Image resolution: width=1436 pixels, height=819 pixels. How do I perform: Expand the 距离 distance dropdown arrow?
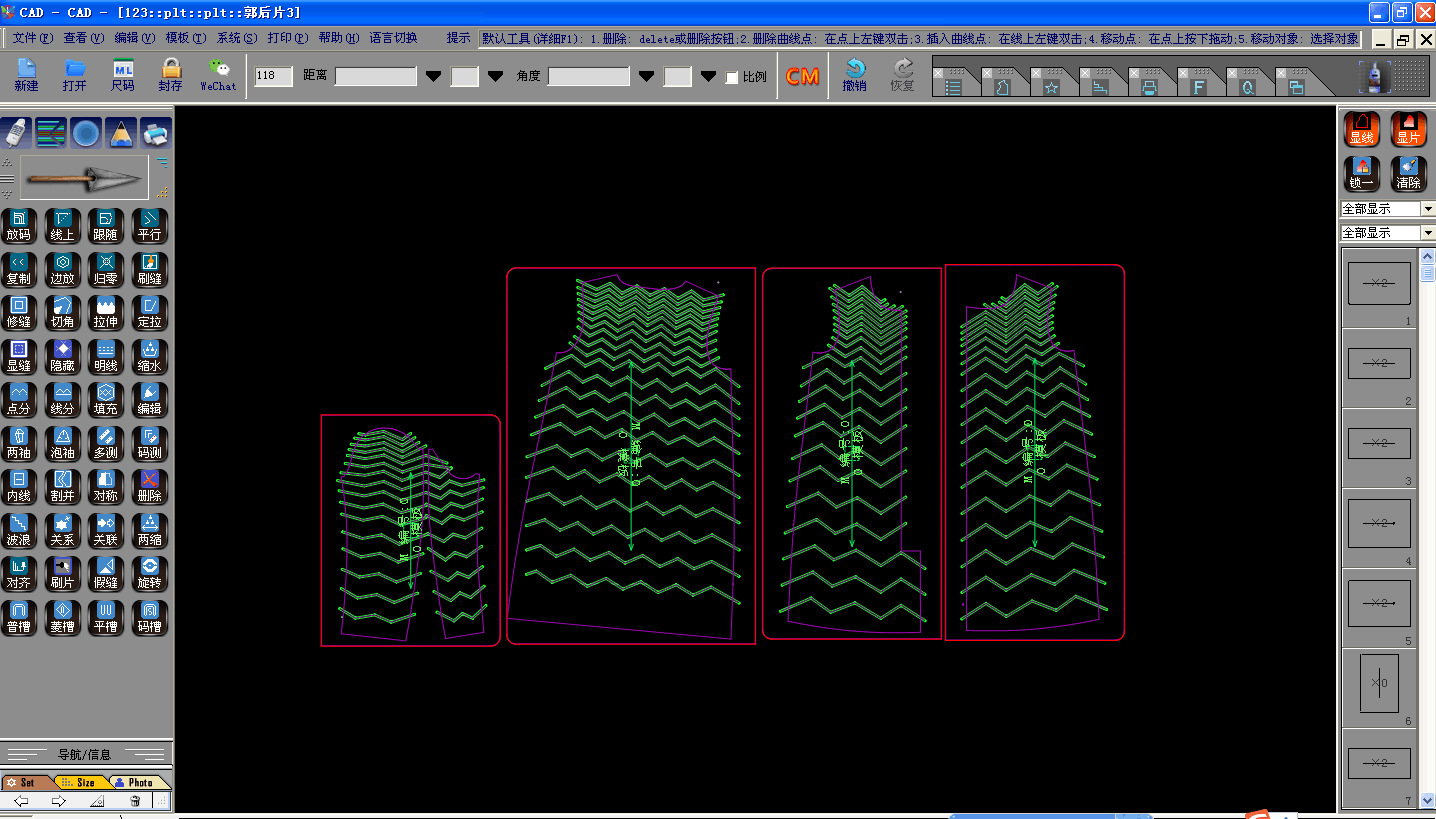coord(433,77)
